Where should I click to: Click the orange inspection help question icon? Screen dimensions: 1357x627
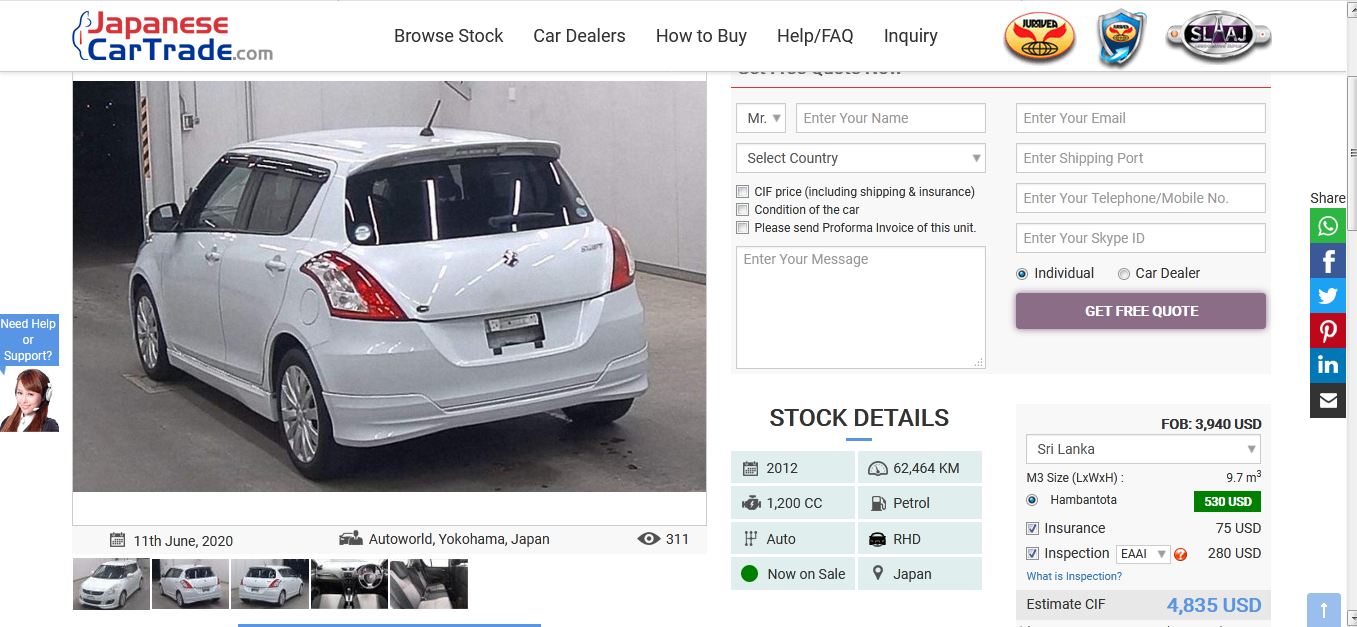(1181, 554)
